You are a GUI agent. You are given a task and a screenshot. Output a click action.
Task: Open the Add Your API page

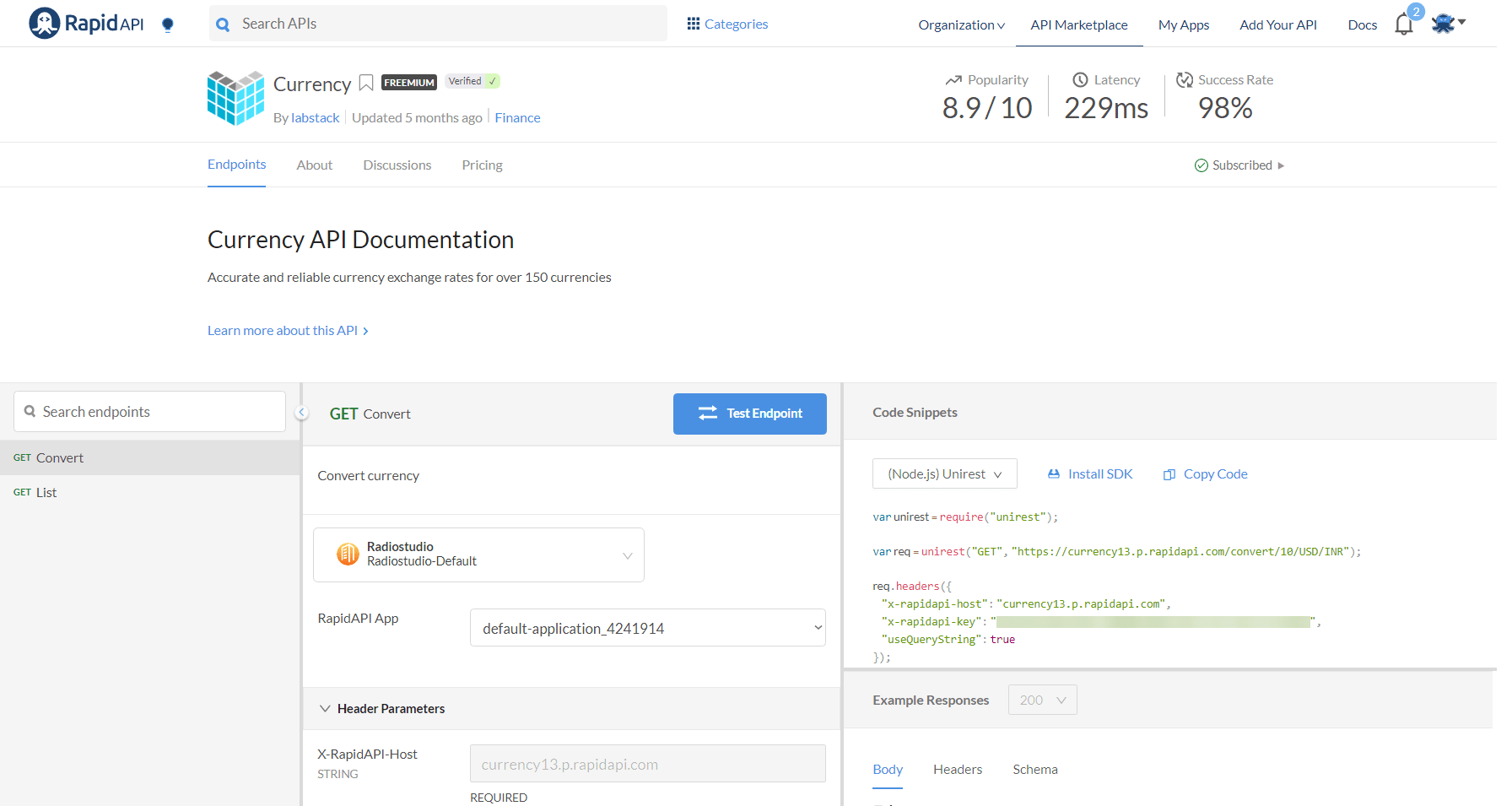pyautogui.click(x=1278, y=24)
